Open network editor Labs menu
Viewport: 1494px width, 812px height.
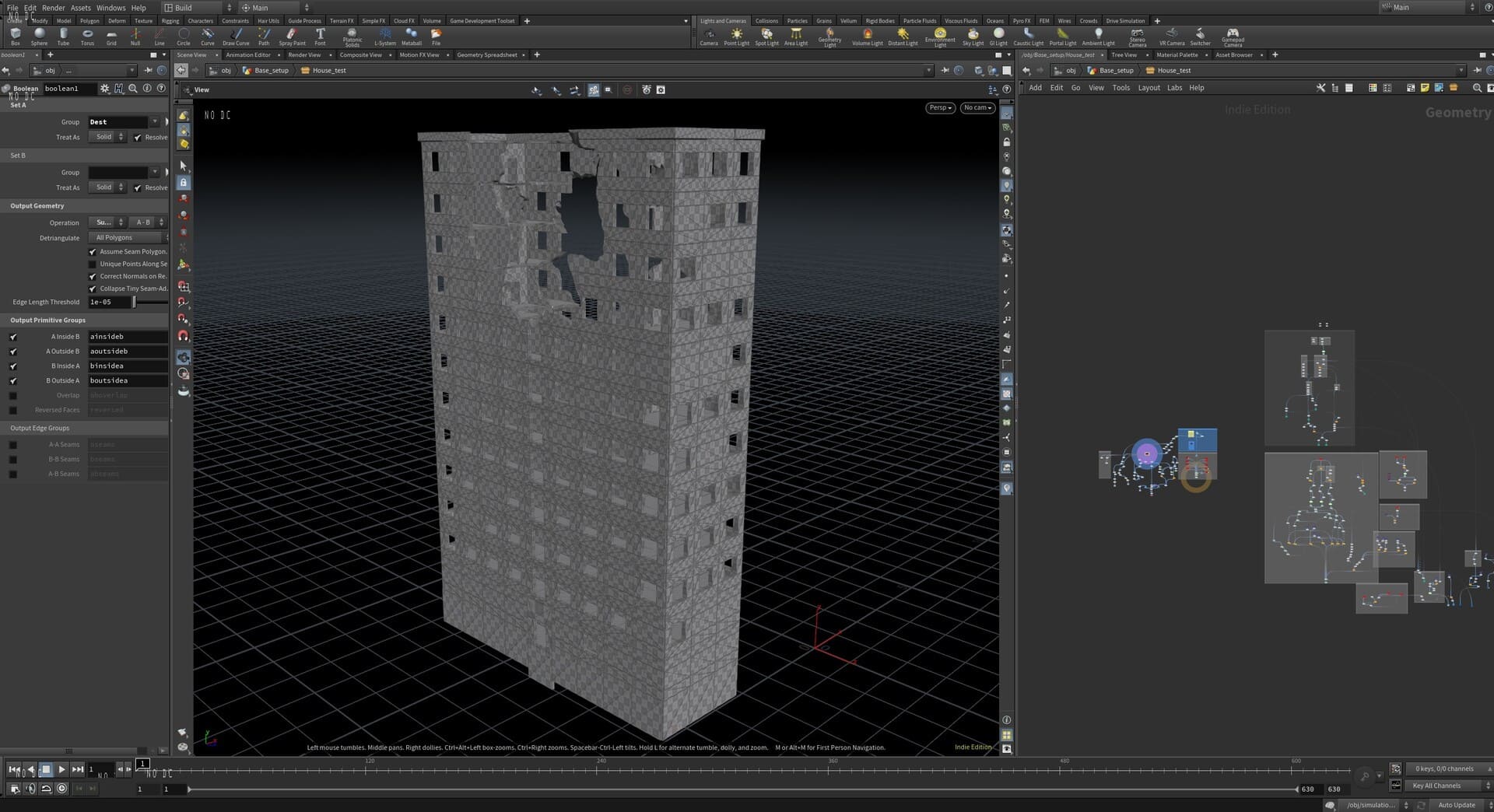(1174, 88)
